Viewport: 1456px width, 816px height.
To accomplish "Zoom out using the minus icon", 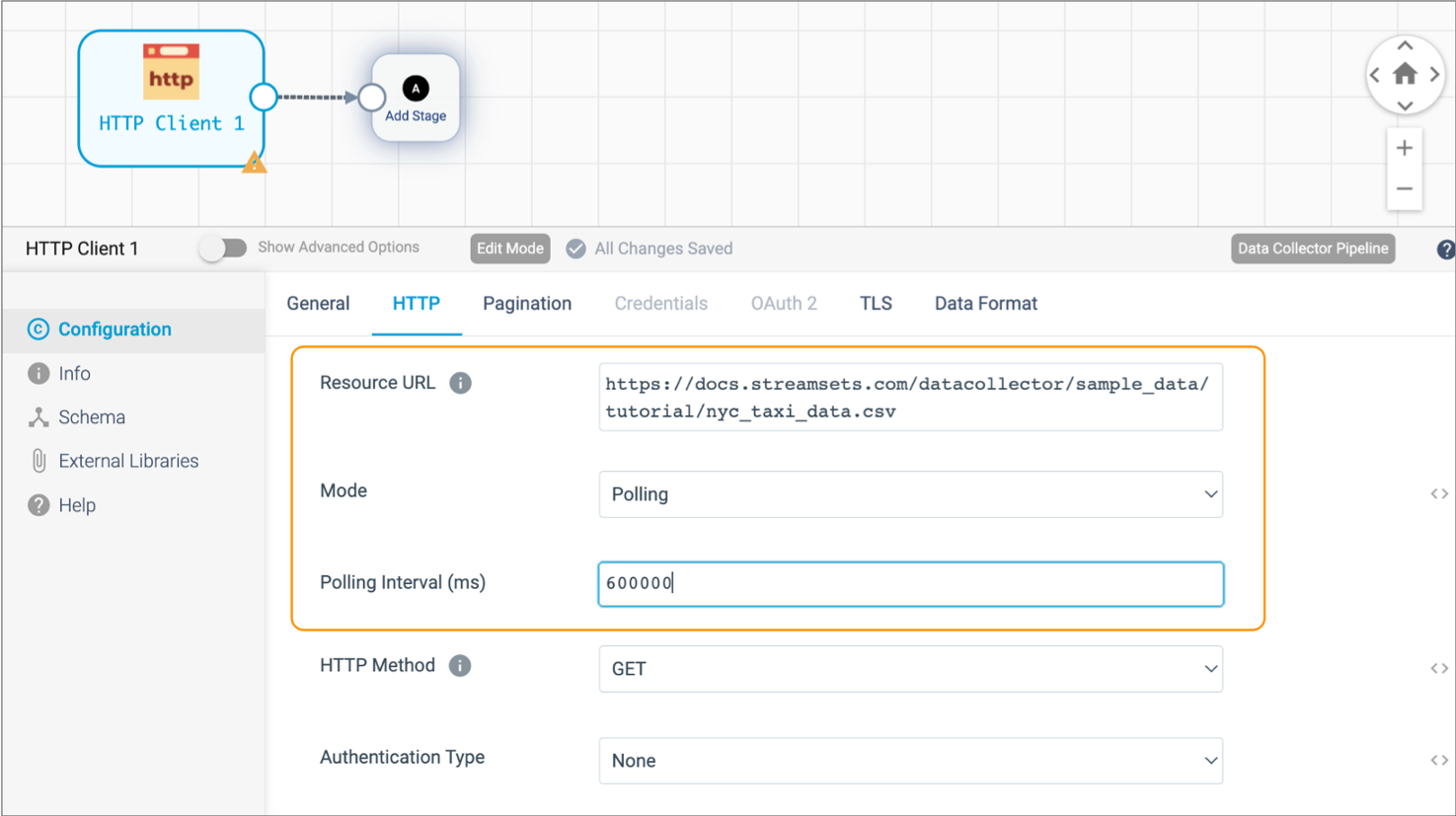I will pos(1404,187).
